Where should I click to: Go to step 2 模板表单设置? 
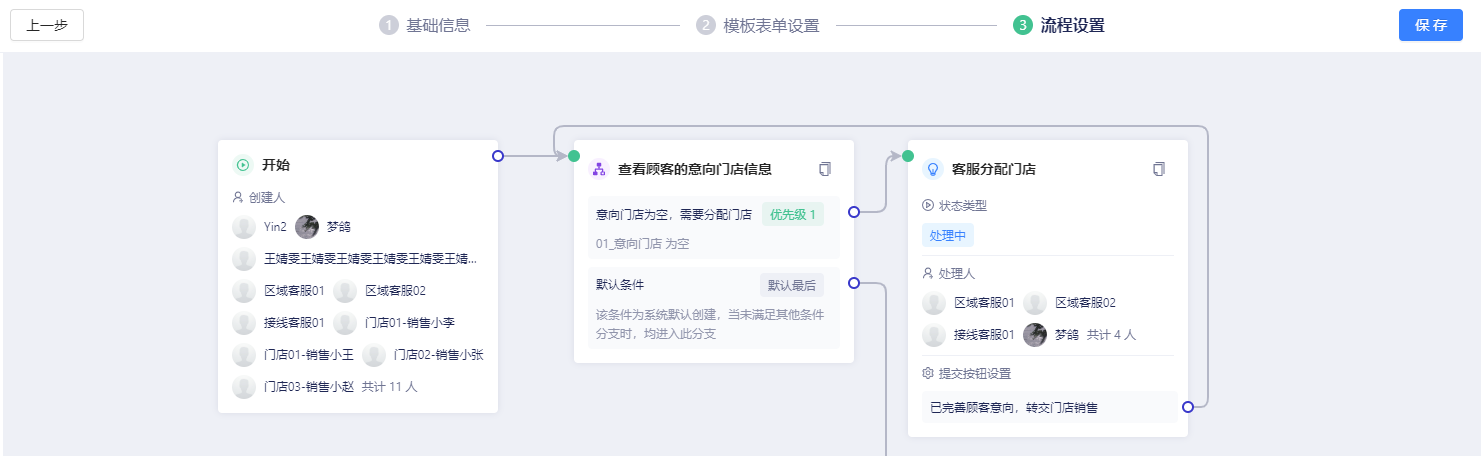pyautogui.click(x=758, y=25)
